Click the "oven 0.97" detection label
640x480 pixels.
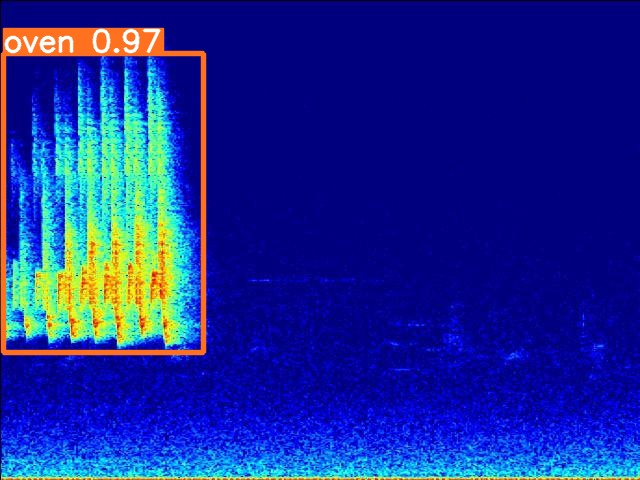[82, 41]
